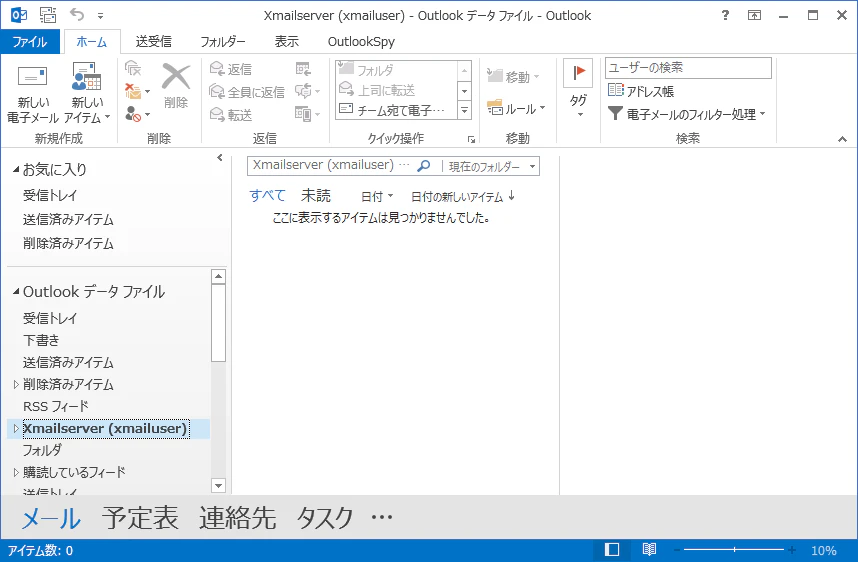
Task: Select the 上司に転送 quick step
Action: click(x=397, y=90)
